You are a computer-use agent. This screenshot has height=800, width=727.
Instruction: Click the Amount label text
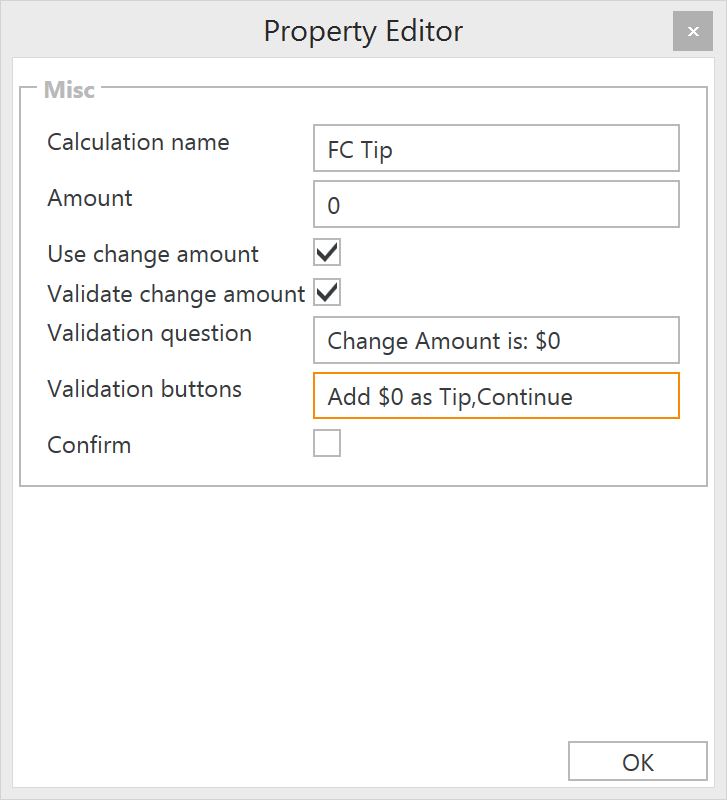click(x=90, y=198)
